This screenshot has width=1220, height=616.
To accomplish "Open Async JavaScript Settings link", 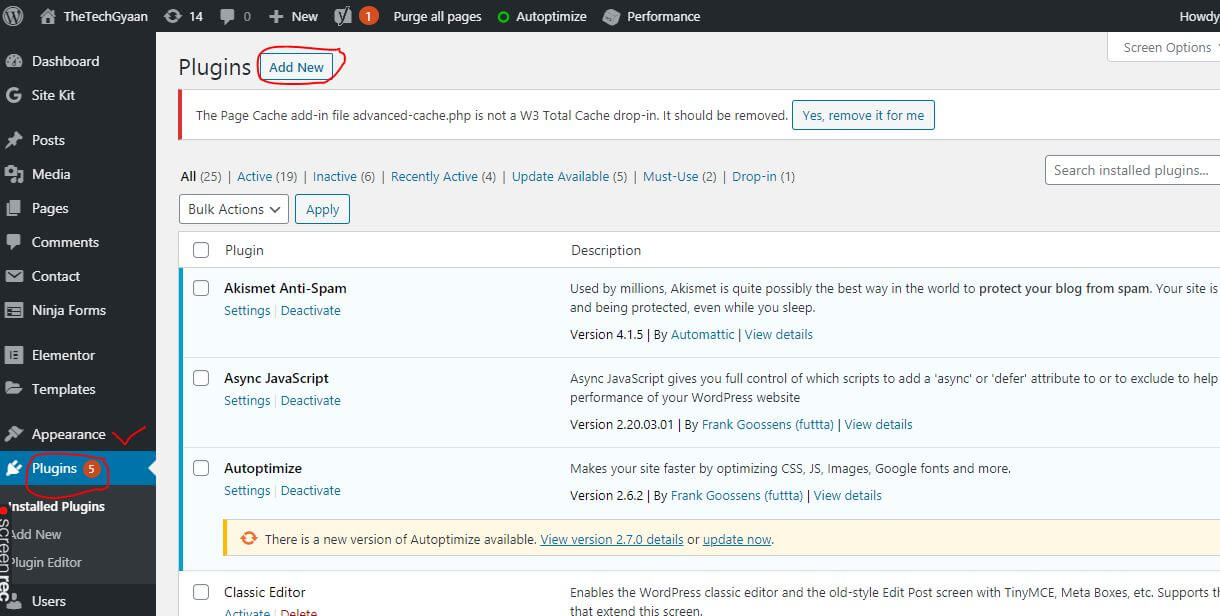I will 247,400.
